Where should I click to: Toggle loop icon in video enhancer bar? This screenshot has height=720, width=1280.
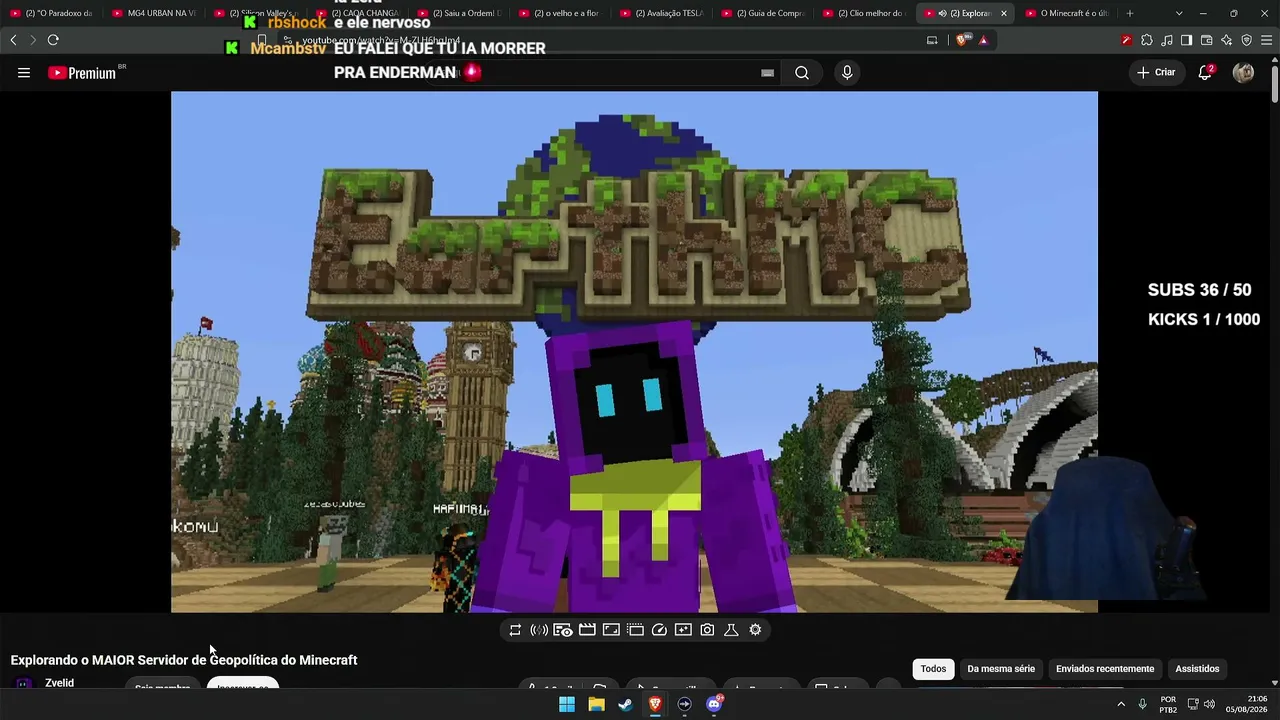click(x=515, y=630)
